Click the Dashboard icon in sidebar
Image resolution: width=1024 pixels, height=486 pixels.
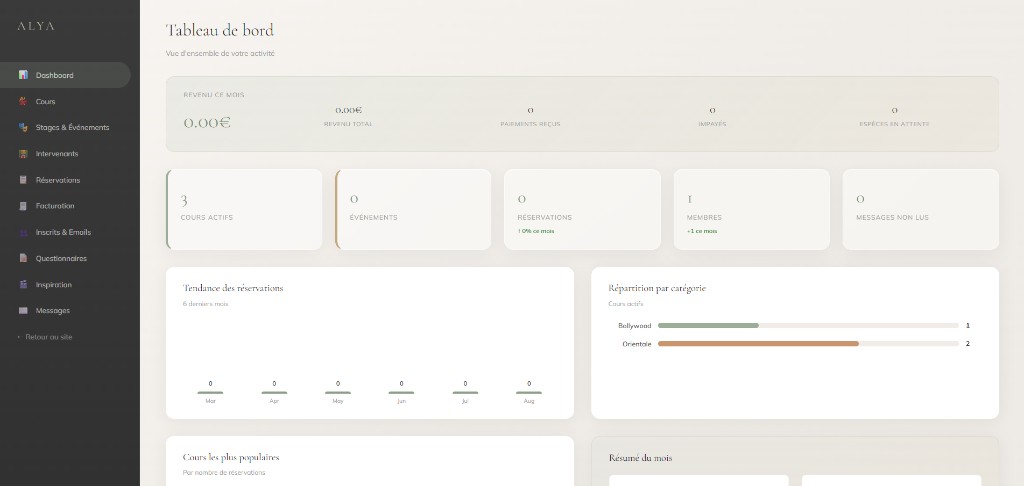point(24,75)
